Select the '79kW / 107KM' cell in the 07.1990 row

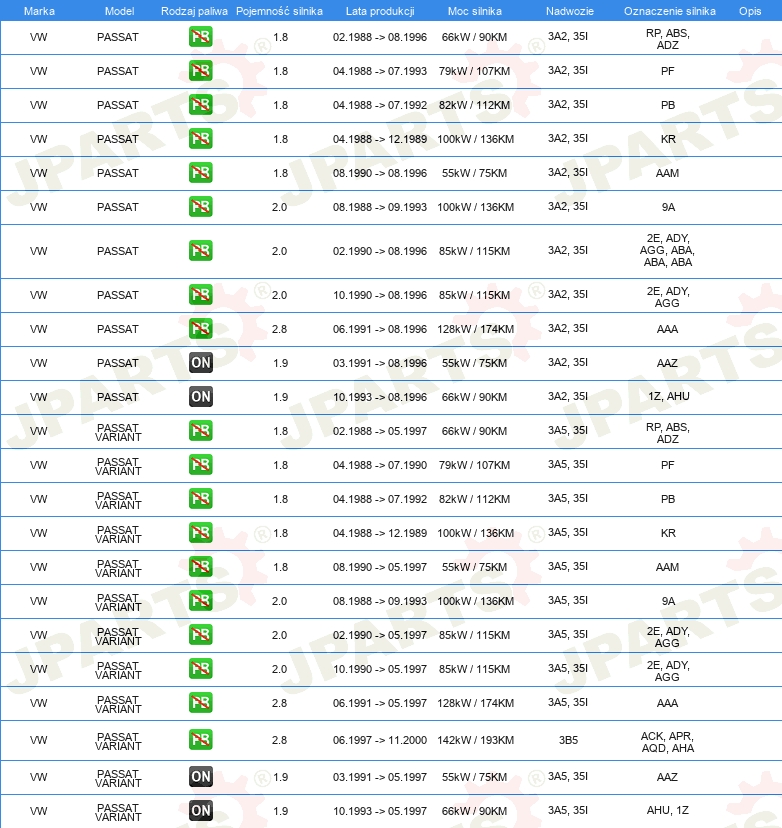[474, 465]
